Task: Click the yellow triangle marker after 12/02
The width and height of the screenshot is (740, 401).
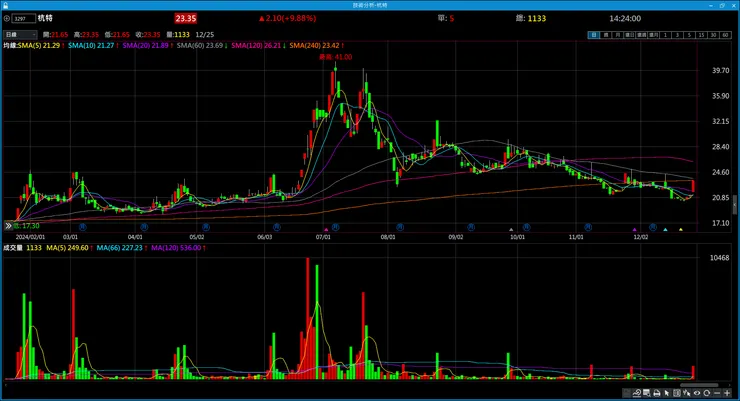Action: pos(681,229)
